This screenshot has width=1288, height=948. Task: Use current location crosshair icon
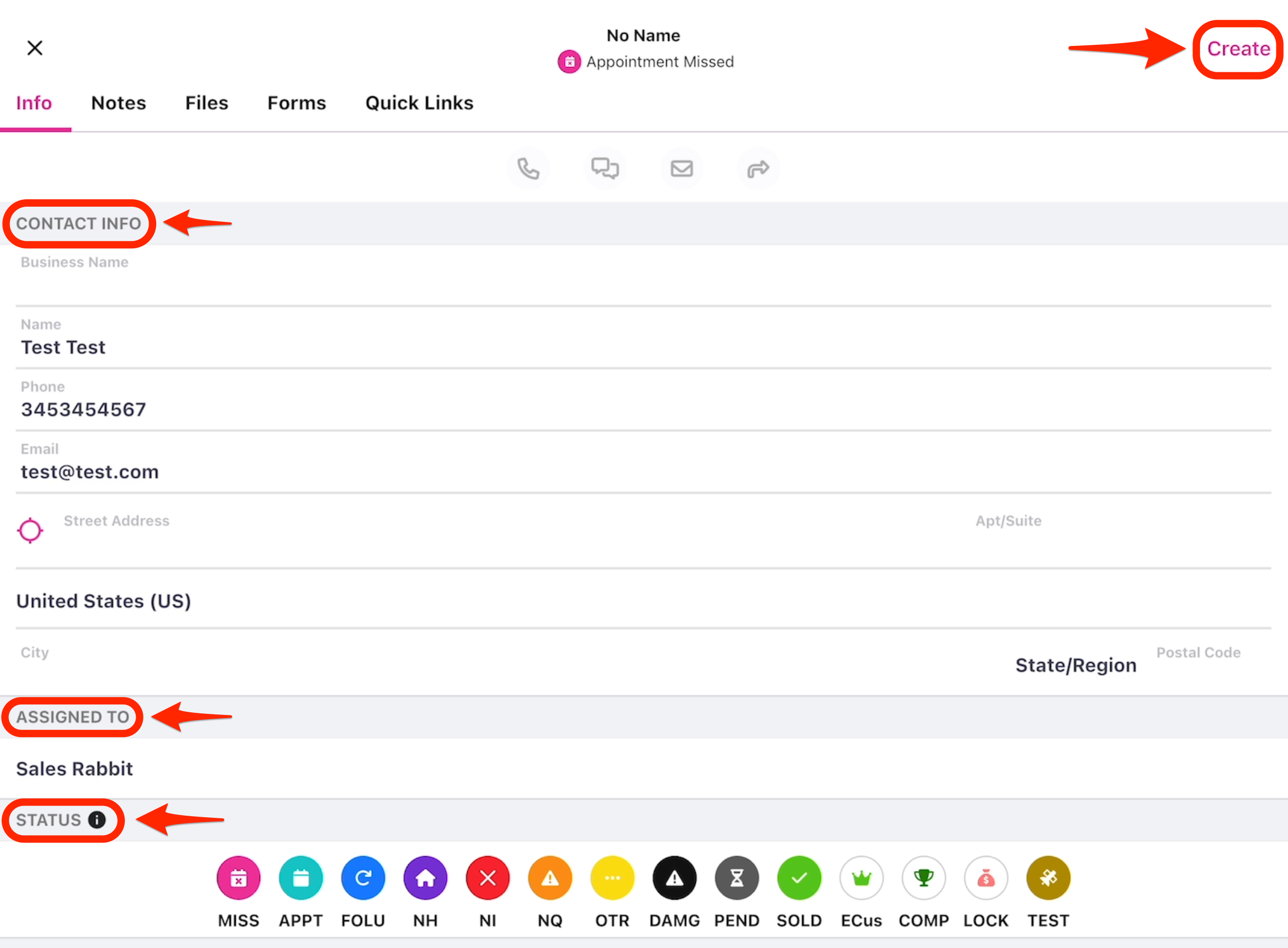pos(30,530)
